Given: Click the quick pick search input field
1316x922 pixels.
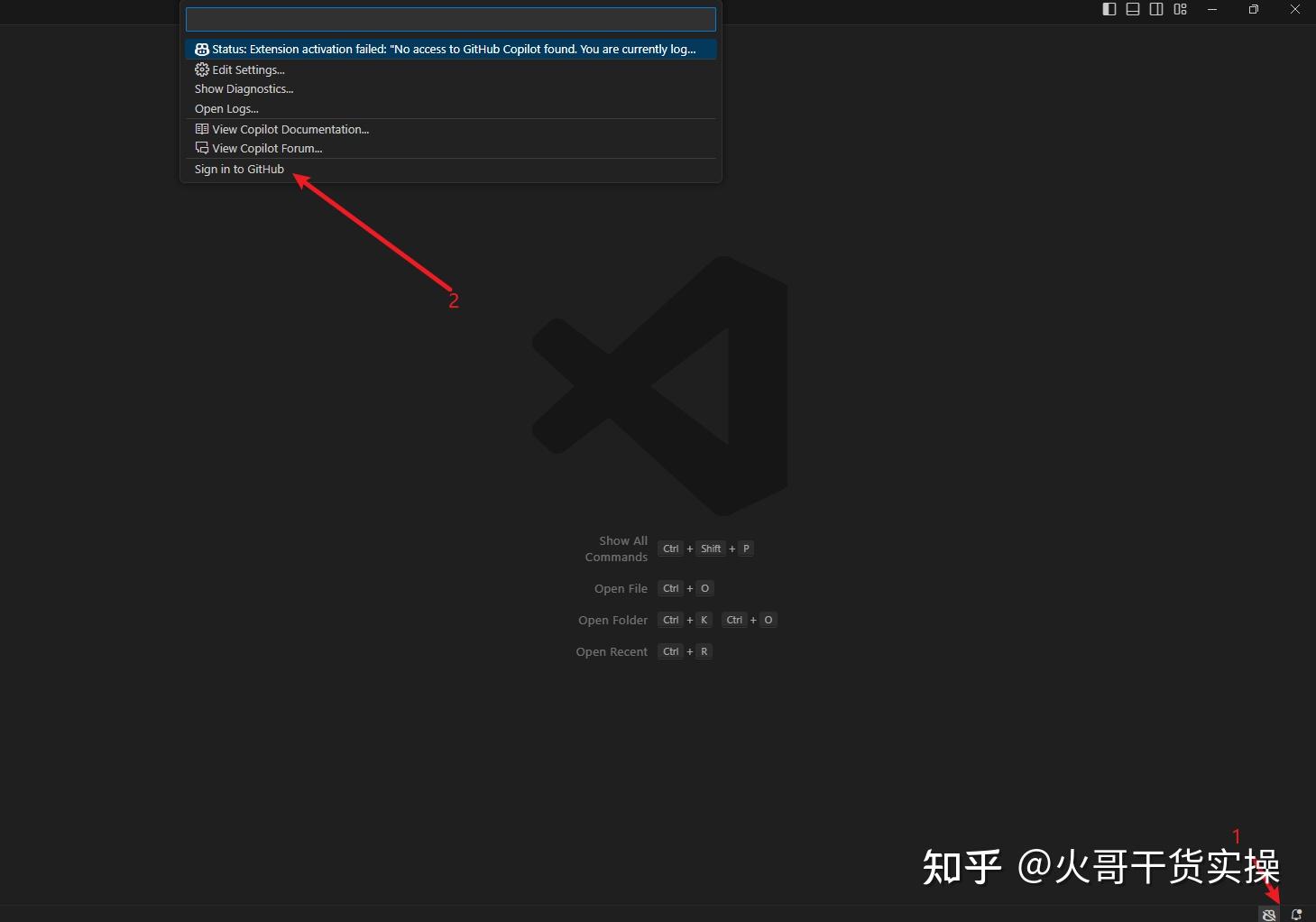Looking at the screenshot, I should coord(450,18).
